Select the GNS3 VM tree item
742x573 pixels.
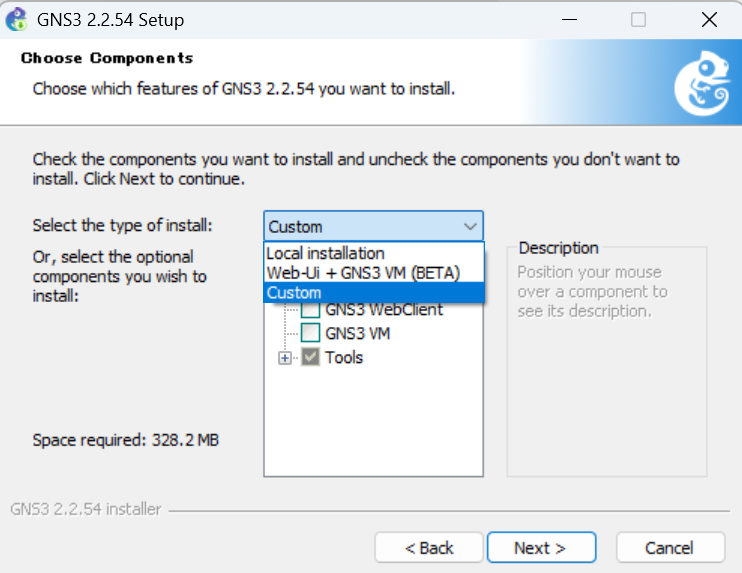358,333
